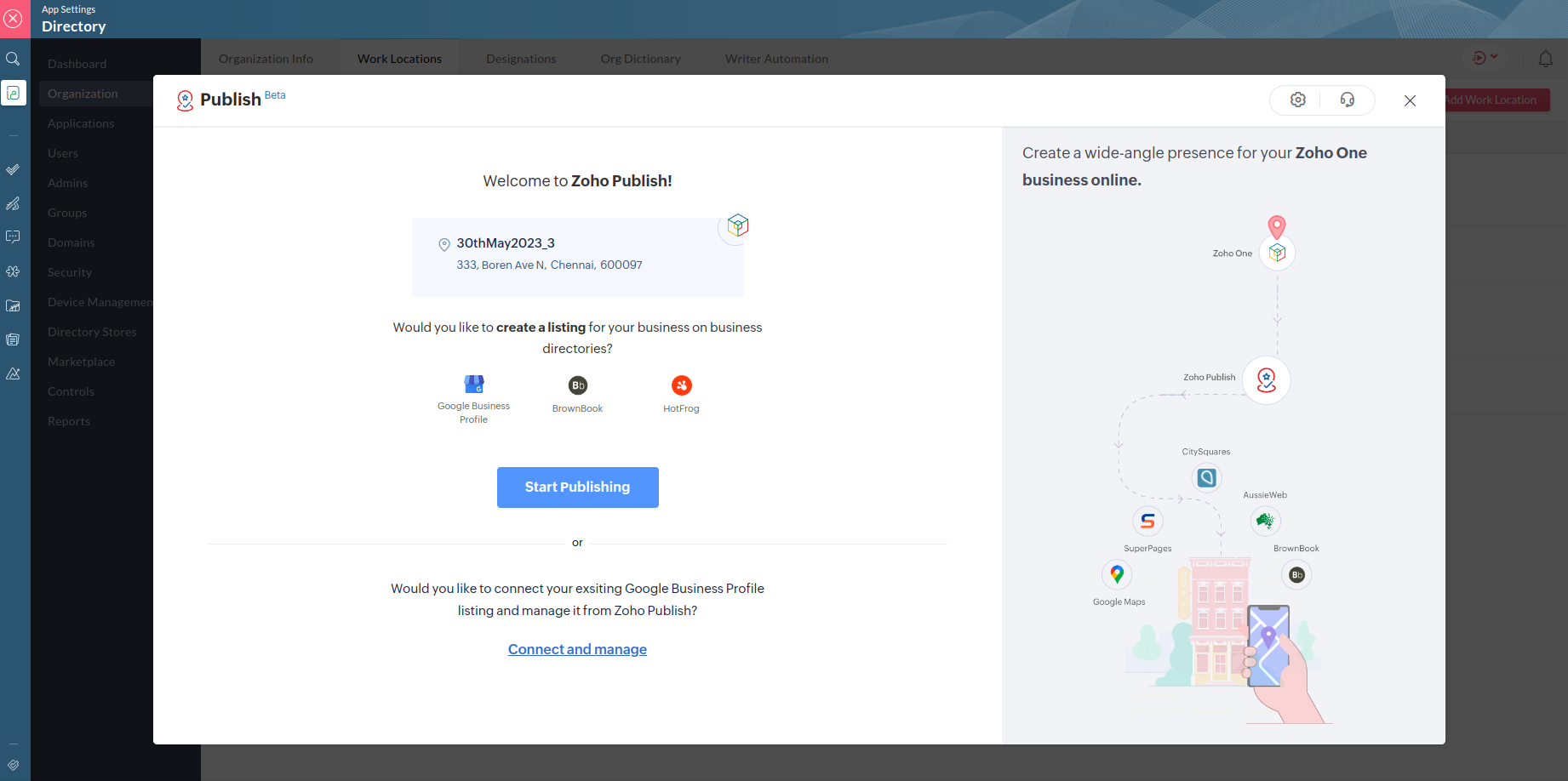Open the headset support icon
This screenshot has height=781, width=1568.
click(x=1347, y=100)
